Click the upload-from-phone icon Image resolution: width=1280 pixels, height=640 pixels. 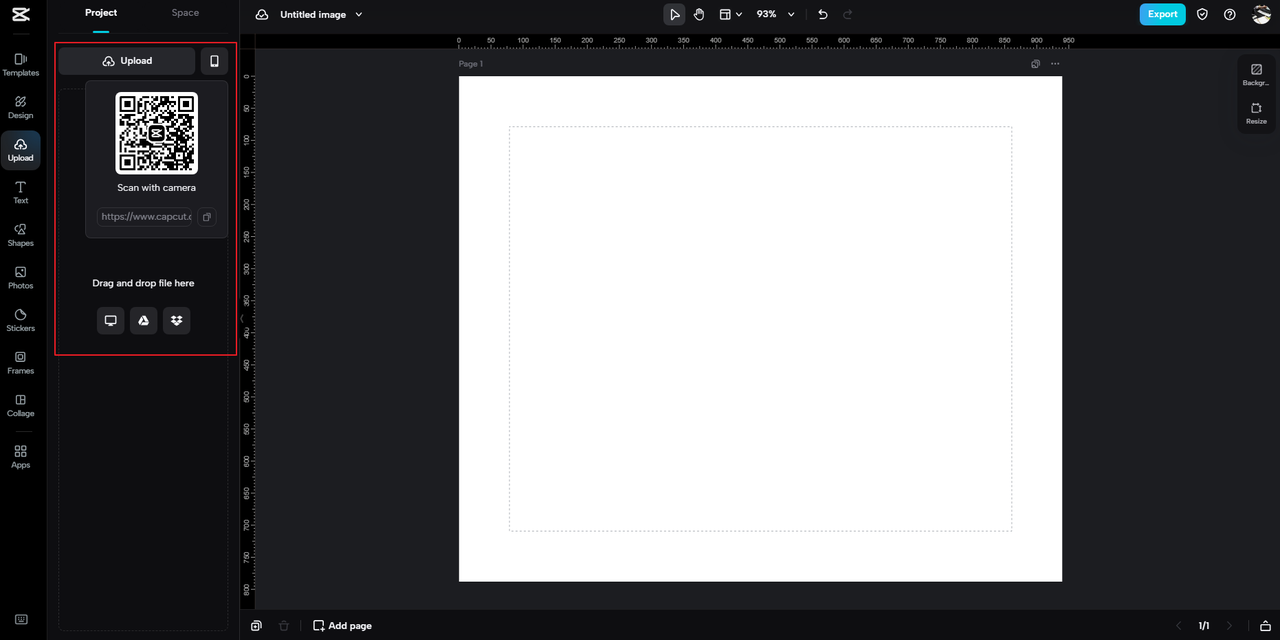(x=214, y=61)
